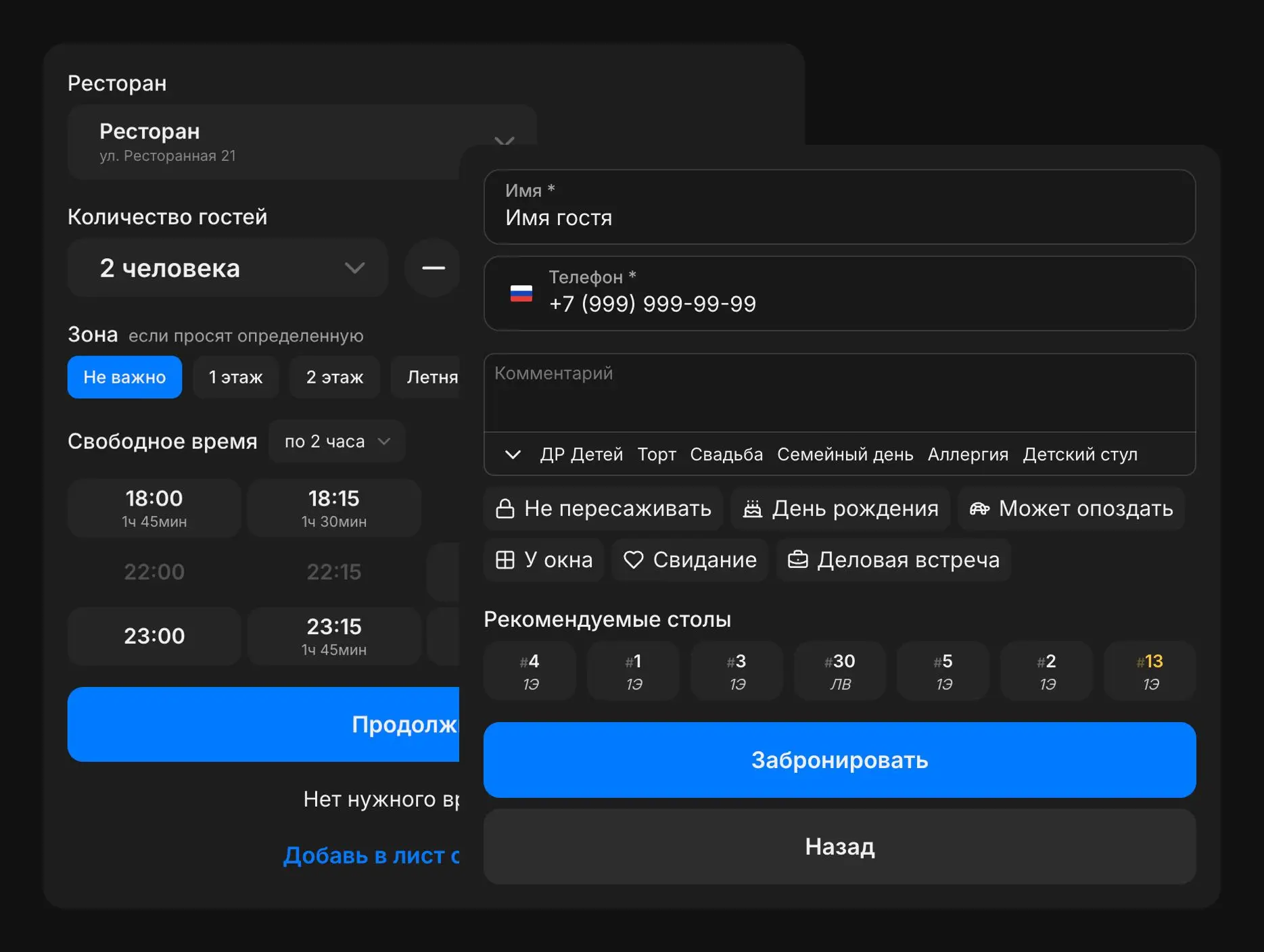Click the Russian flag country selector
The width and height of the screenshot is (1264, 952).
[521, 293]
